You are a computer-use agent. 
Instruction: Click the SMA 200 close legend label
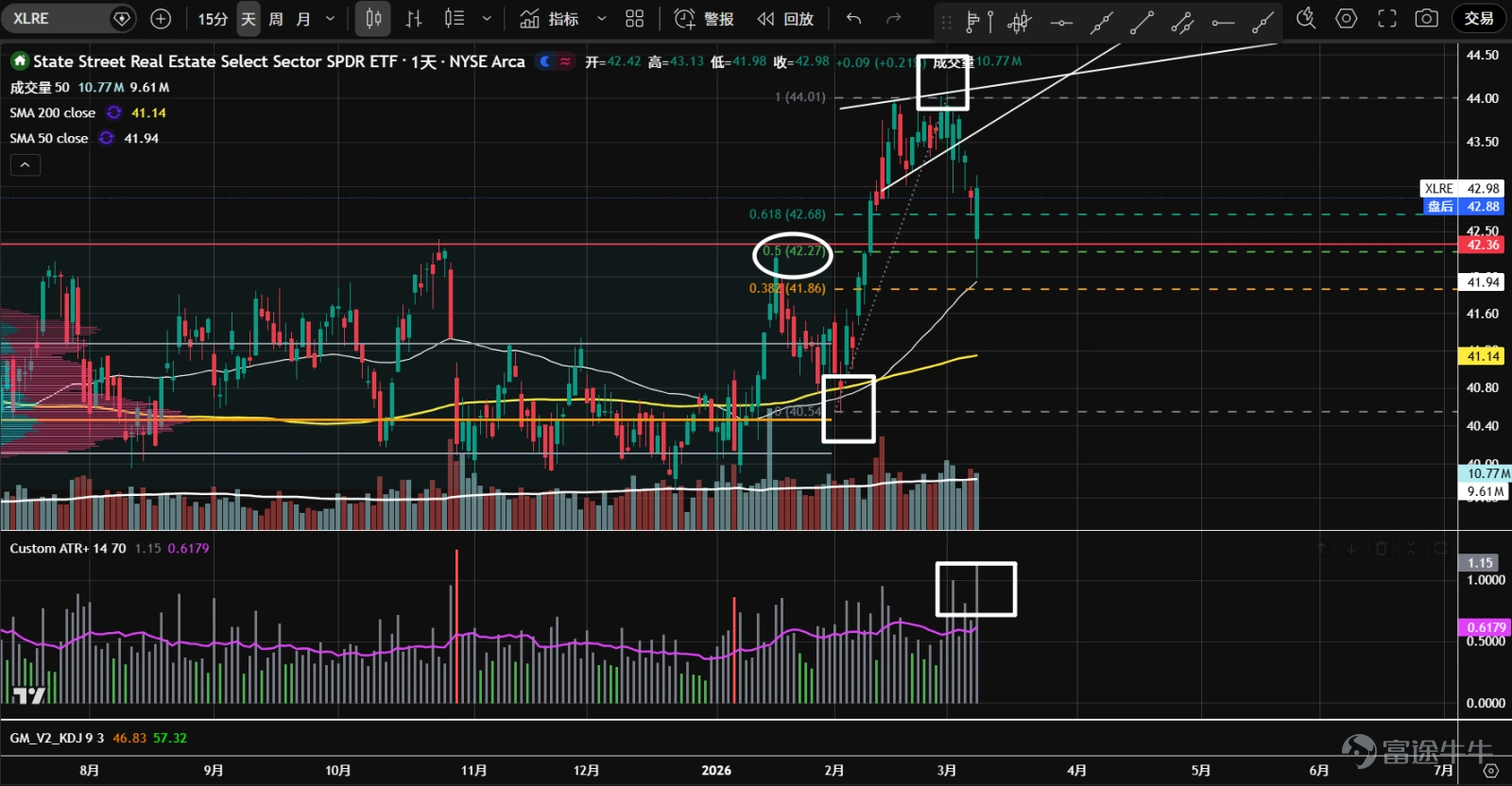53,112
